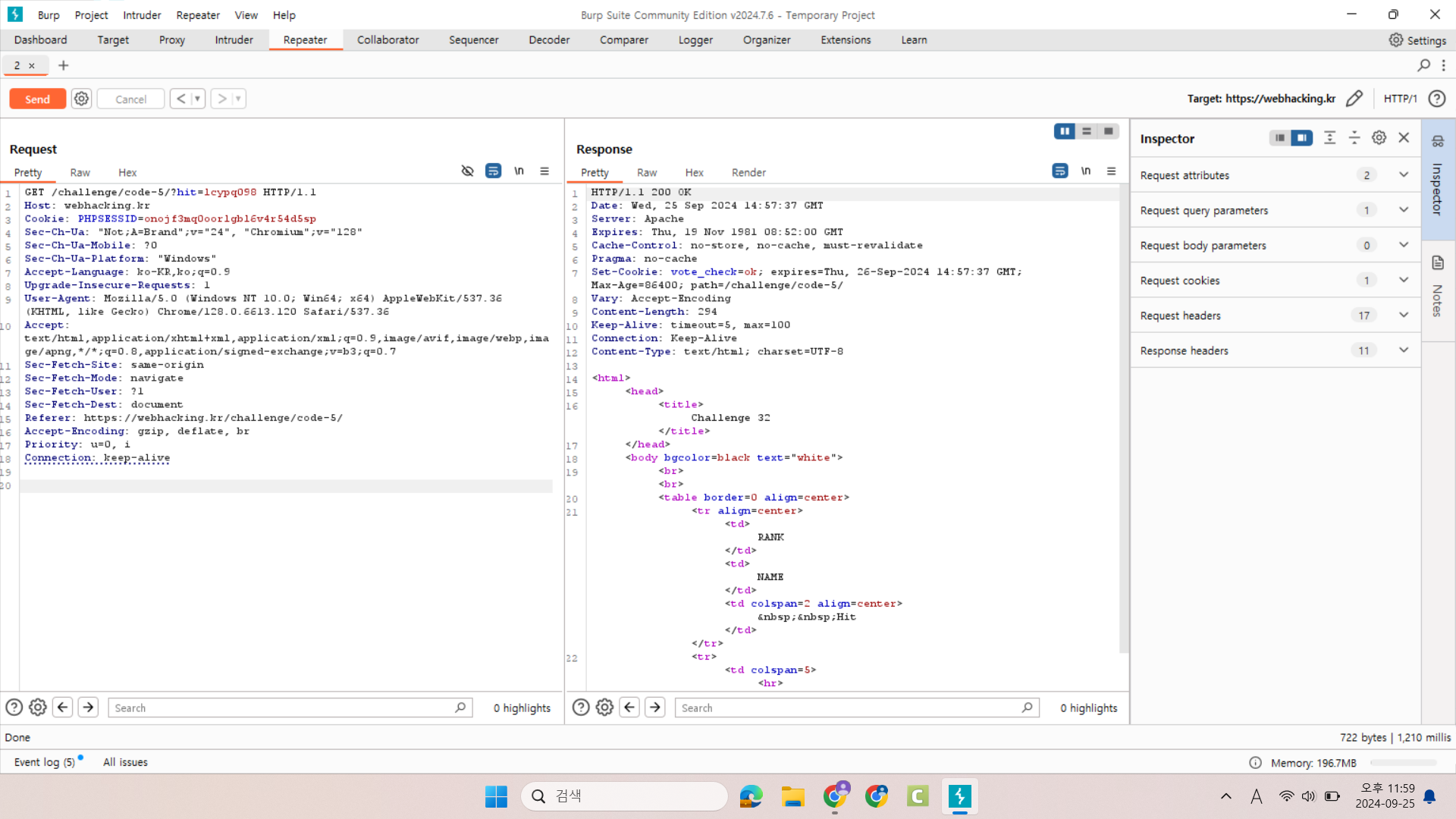1456x819 pixels.
Task: Open Repeater send settings gear
Action: [x=81, y=99]
